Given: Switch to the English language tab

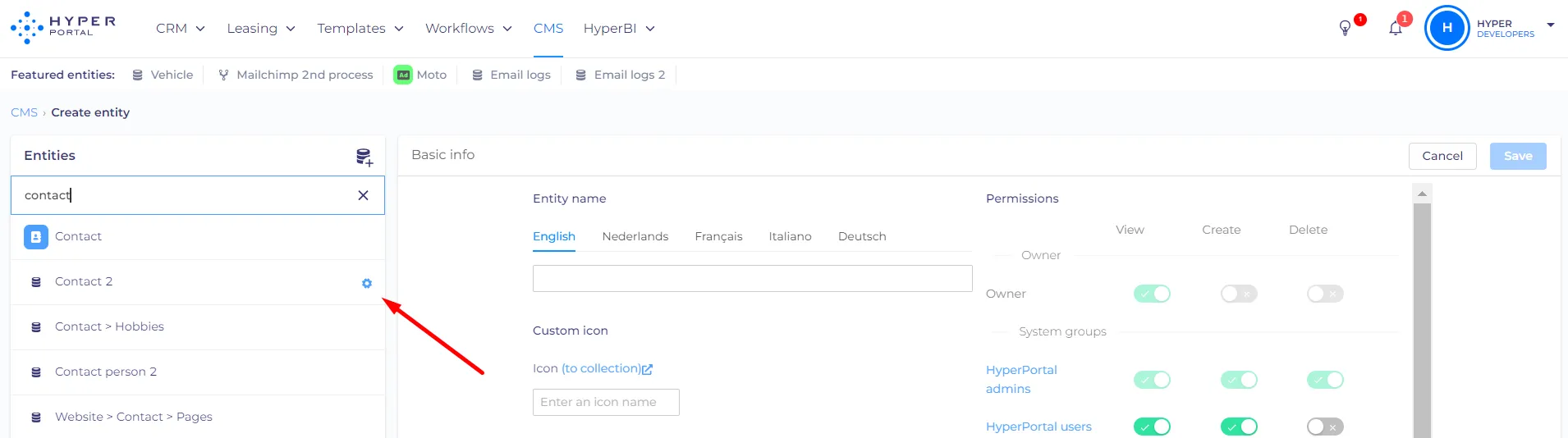Looking at the screenshot, I should tap(554, 236).
